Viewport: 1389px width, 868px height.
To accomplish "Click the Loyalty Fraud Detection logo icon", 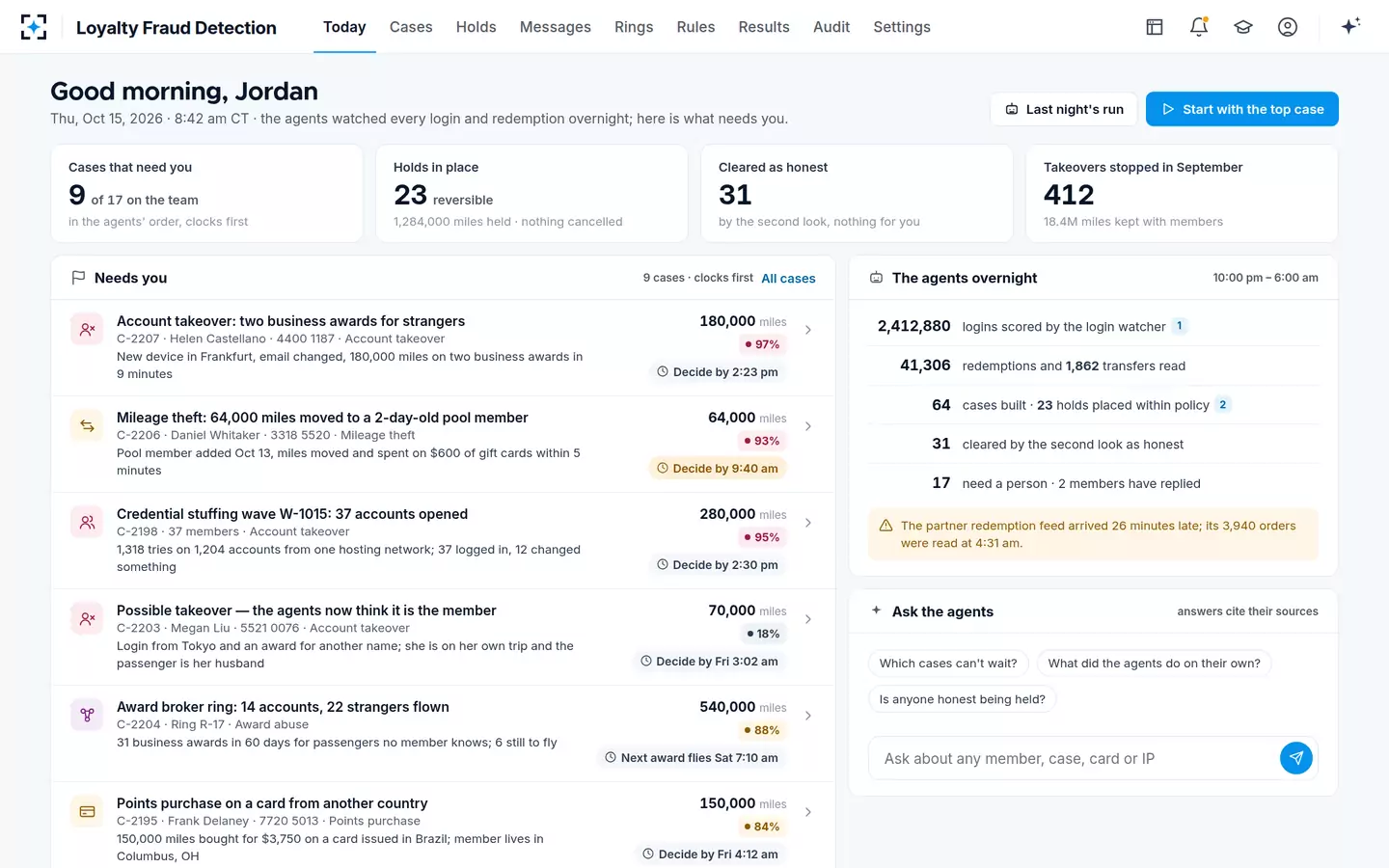I will pyautogui.click(x=34, y=27).
